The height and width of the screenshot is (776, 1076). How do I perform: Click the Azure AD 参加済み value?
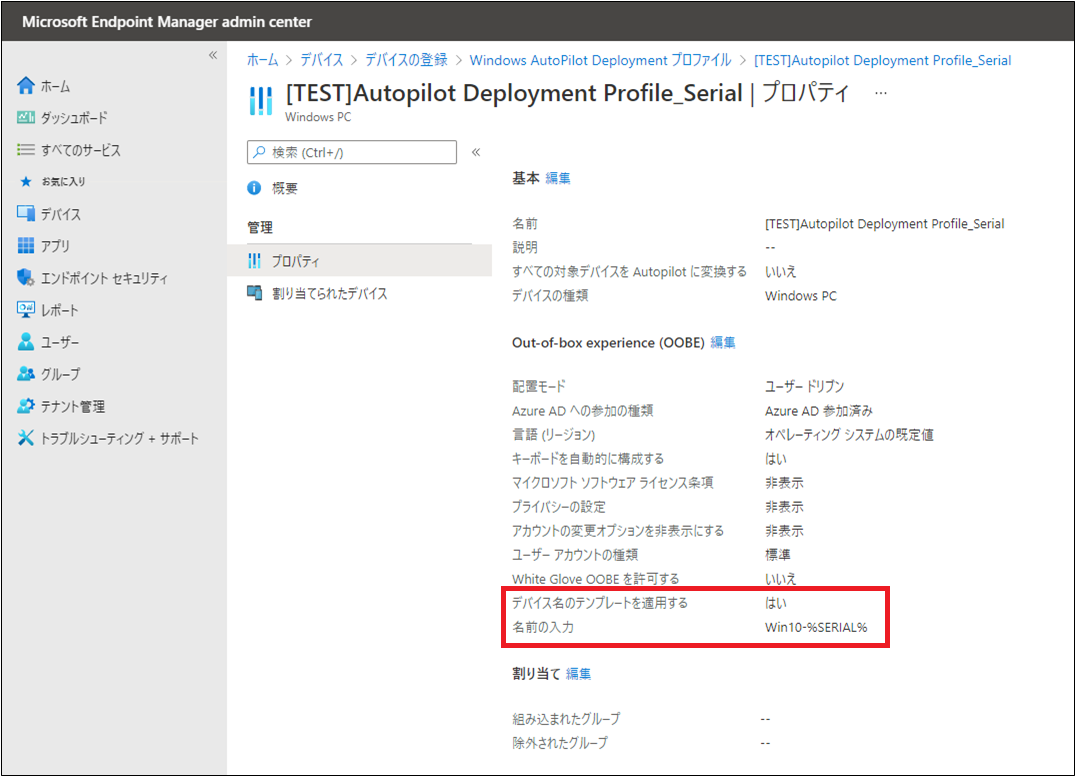(819, 410)
